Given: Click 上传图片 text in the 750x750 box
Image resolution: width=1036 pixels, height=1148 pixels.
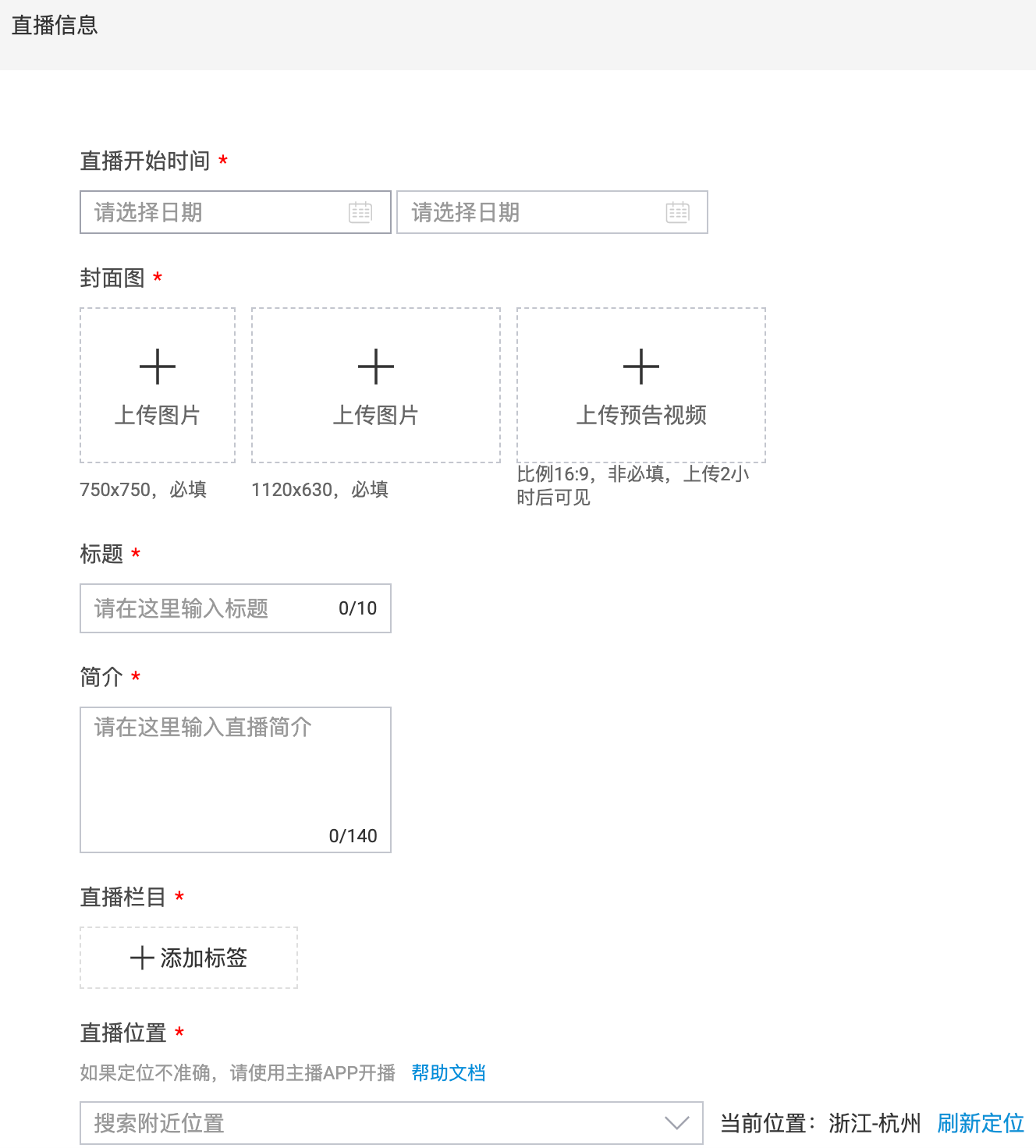Looking at the screenshot, I should coord(158,415).
